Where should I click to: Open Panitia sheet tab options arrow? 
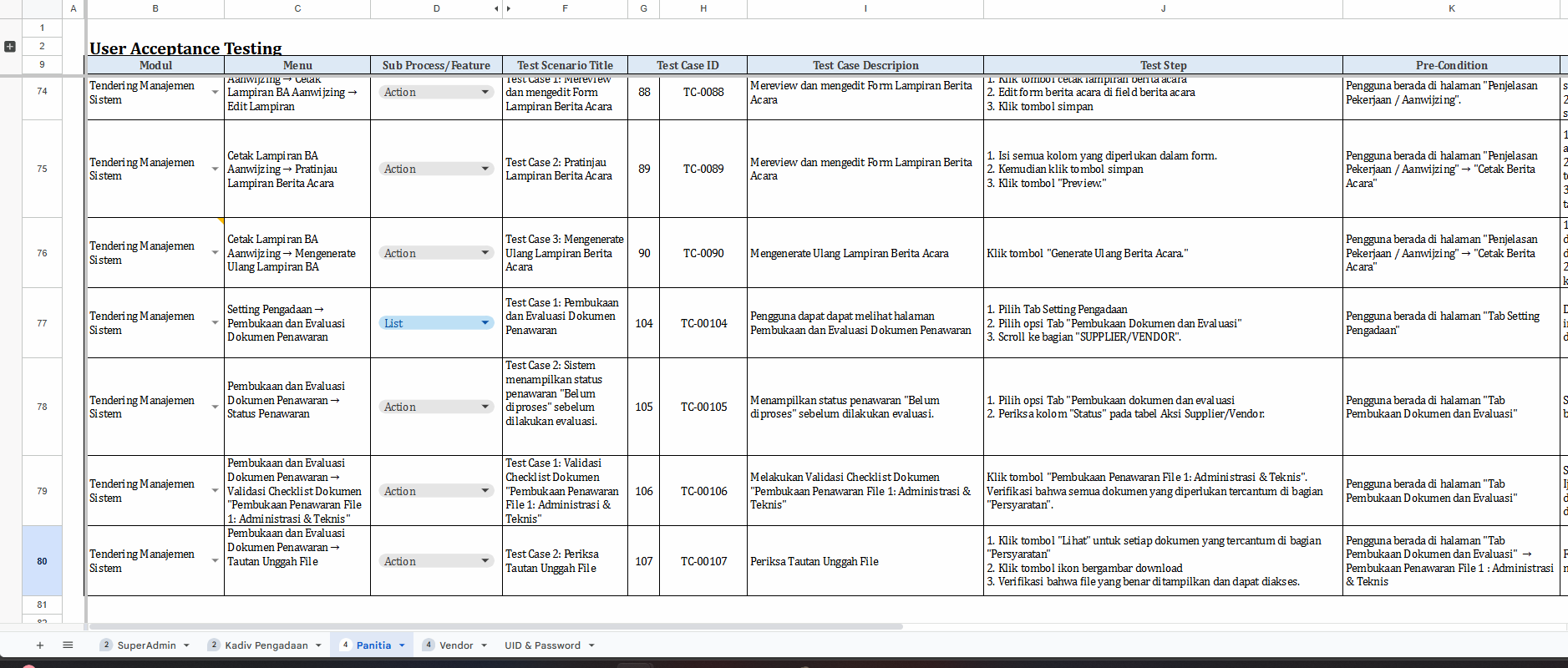[402, 645]
